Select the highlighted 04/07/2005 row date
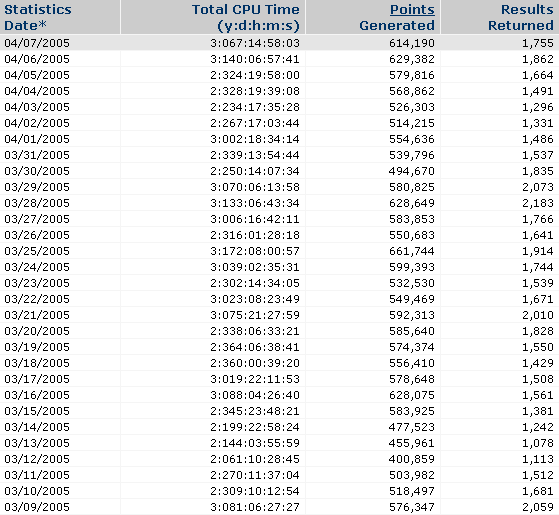 tap(37, 43)
